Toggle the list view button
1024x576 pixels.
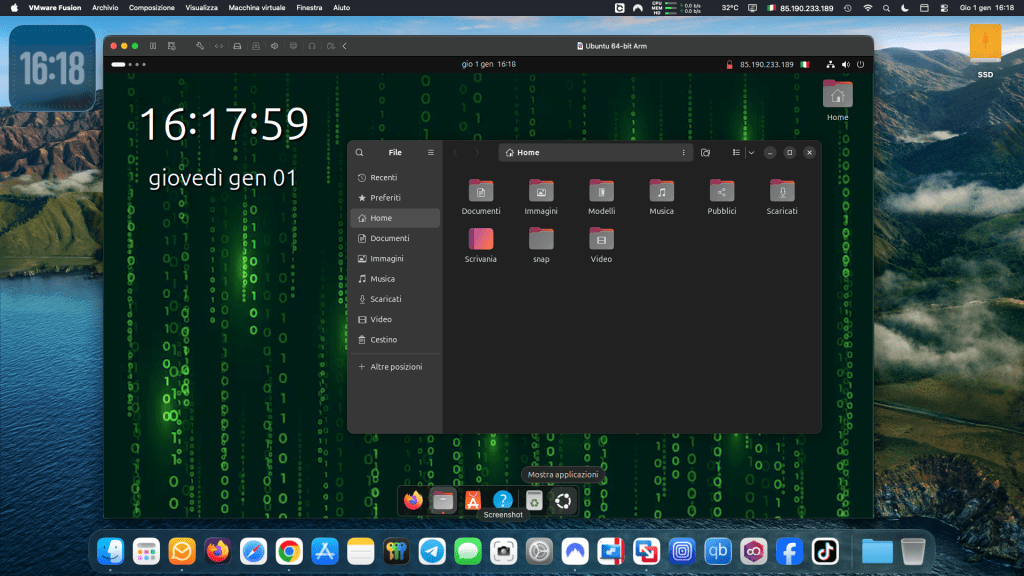click(x=736, y=153)
